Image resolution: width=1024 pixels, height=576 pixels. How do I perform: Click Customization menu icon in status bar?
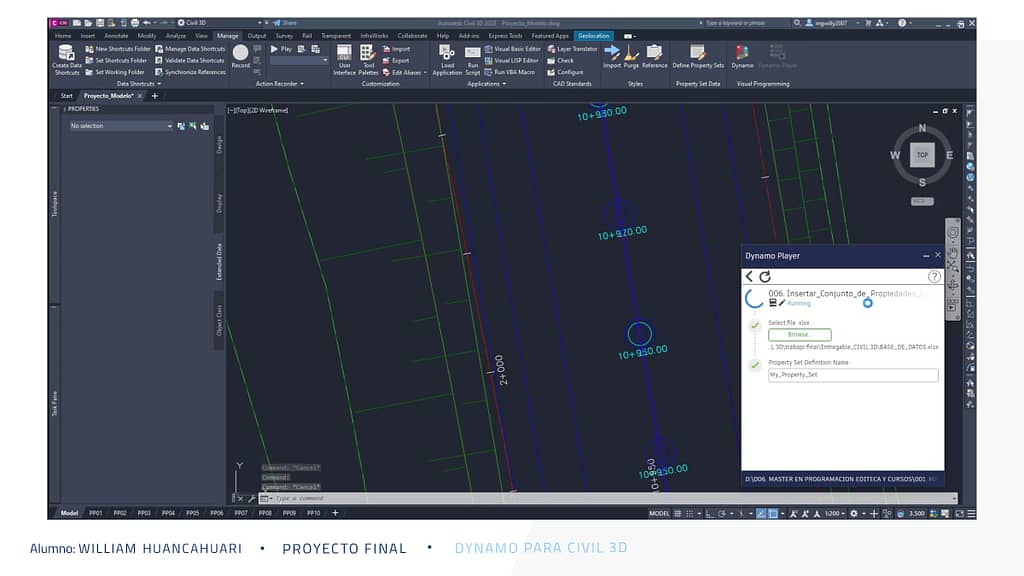(971, 514)
